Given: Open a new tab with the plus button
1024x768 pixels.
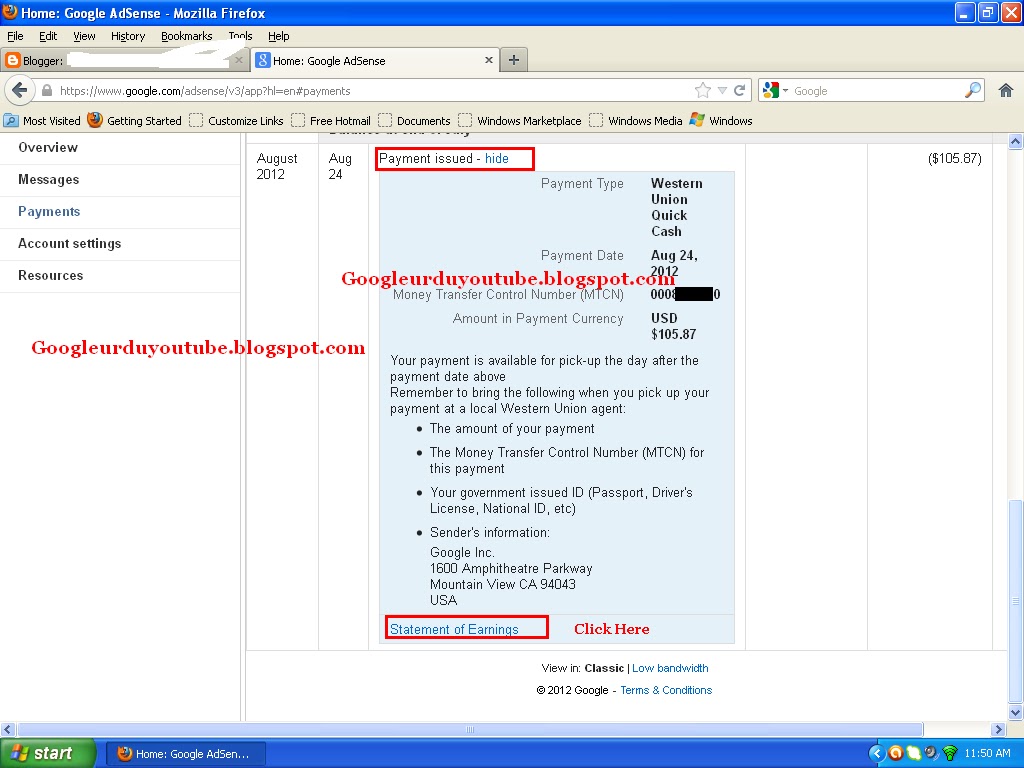Looking at the screenshot, I should click(x=514, y=60).
